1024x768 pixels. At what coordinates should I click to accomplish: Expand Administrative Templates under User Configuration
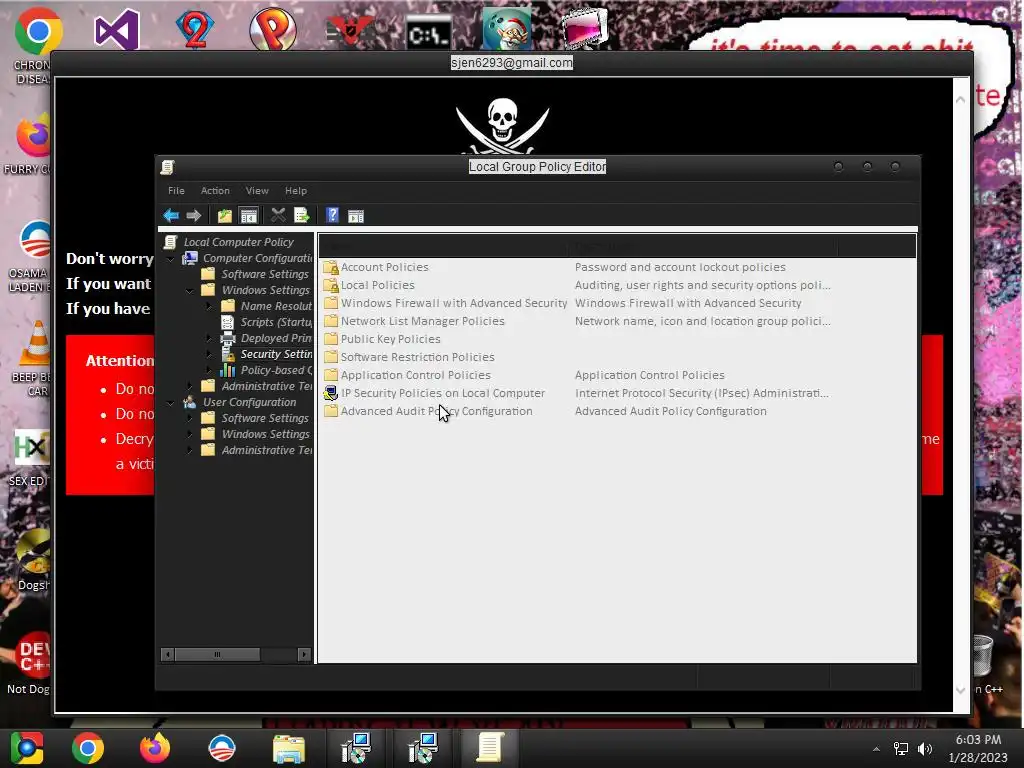pos(190,450)
